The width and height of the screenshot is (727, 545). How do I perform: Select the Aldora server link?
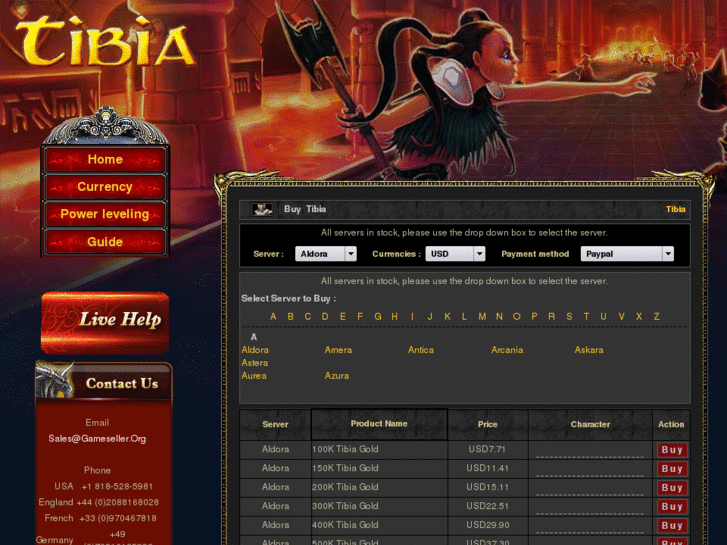pyautogui.click(x=255, y=350)
